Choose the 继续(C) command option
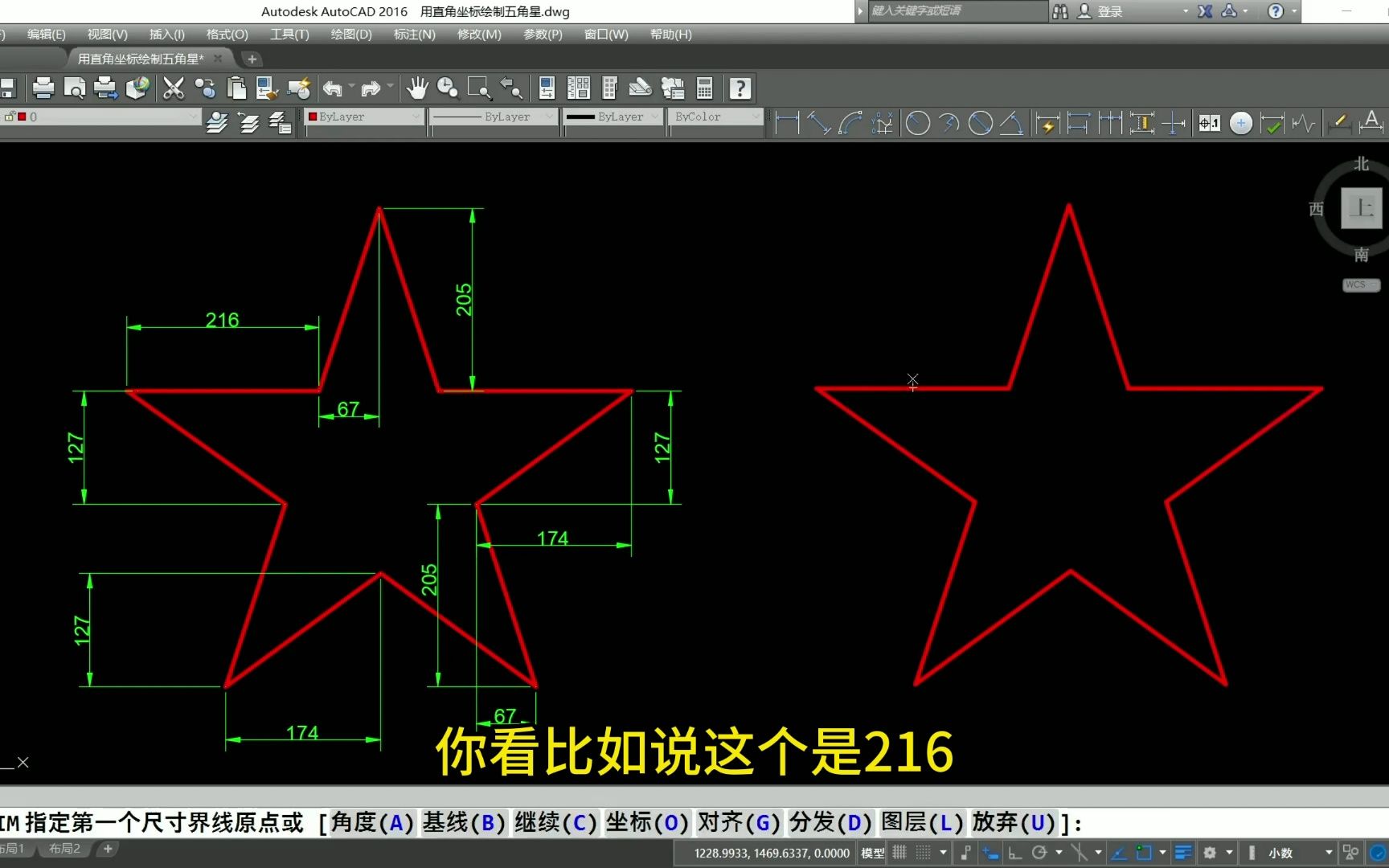The image size is (1389, 868). (555, 823)
